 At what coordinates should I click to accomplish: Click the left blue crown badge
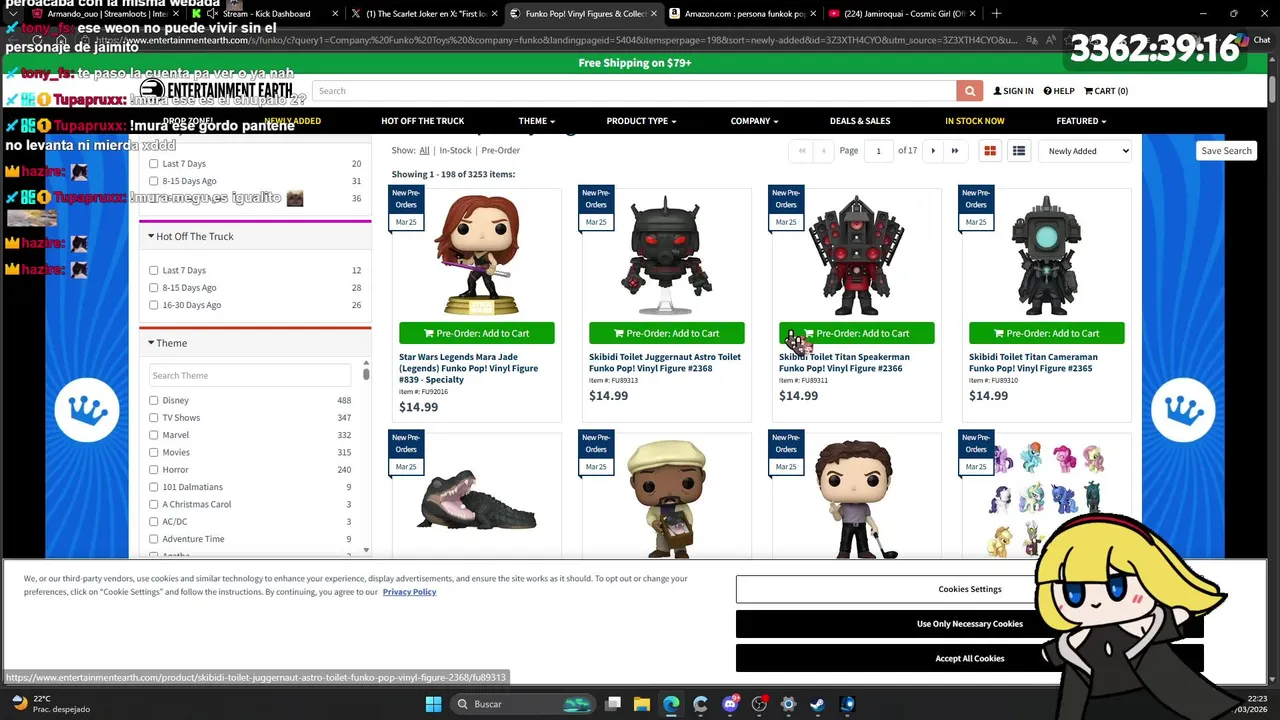pyautogui.click(x=87, y=410)
